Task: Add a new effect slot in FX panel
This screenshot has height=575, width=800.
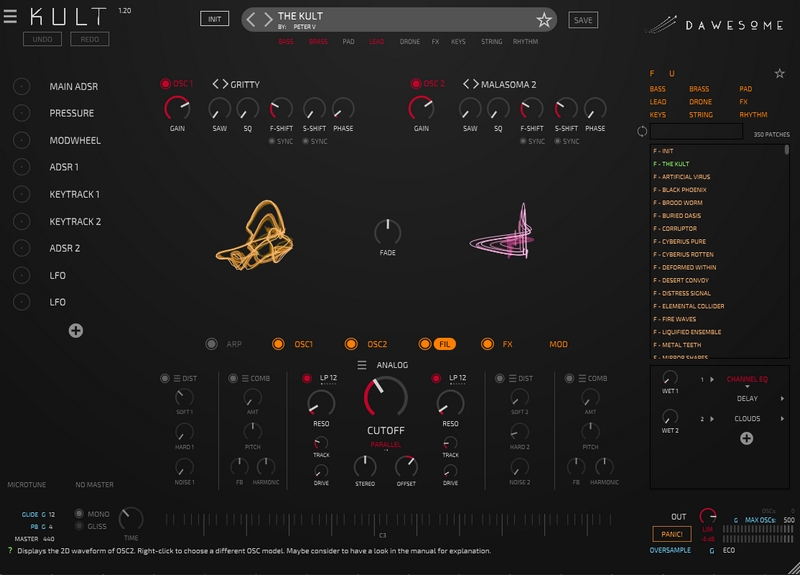Action: (x=746, y=438)
